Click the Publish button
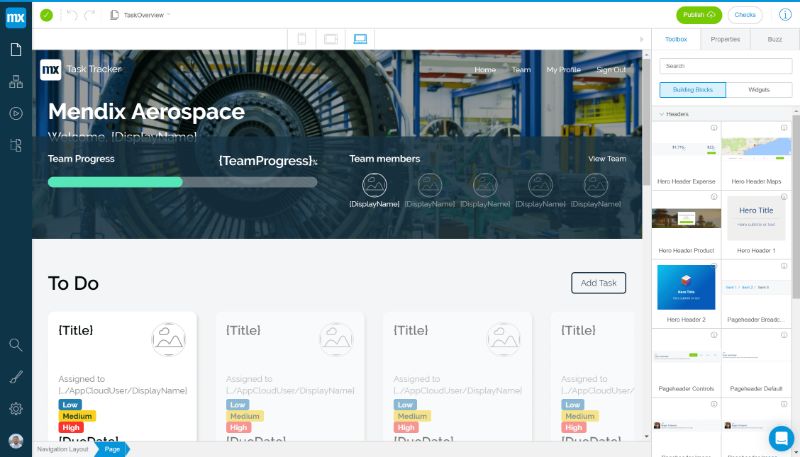This screenshot has width=800, height=457. point(698,15)
